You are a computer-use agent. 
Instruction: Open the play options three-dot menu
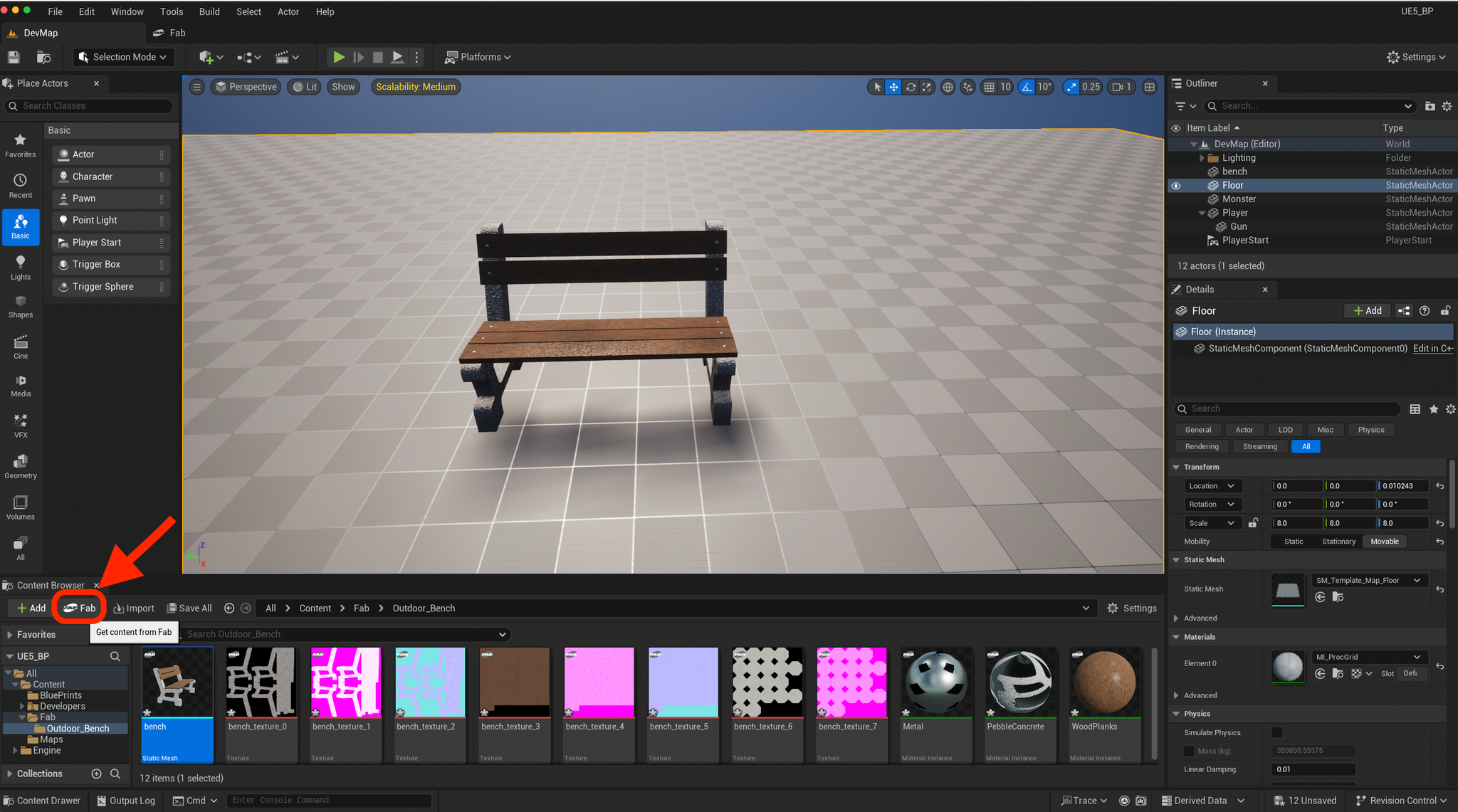pyautogui.click(x=417, y=57)
